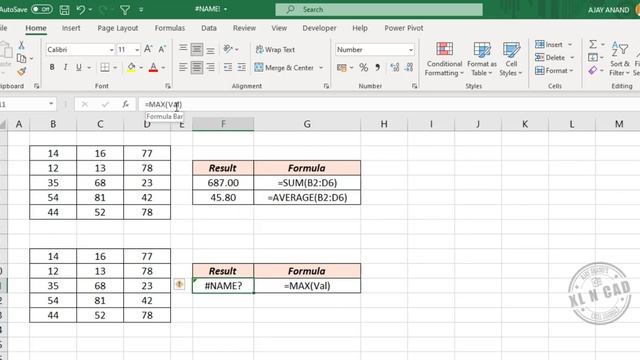The width and height of the screenshot is (640, 360).
Task: Decrease indent
Action: pyautogui.click(x=228, y=67)
